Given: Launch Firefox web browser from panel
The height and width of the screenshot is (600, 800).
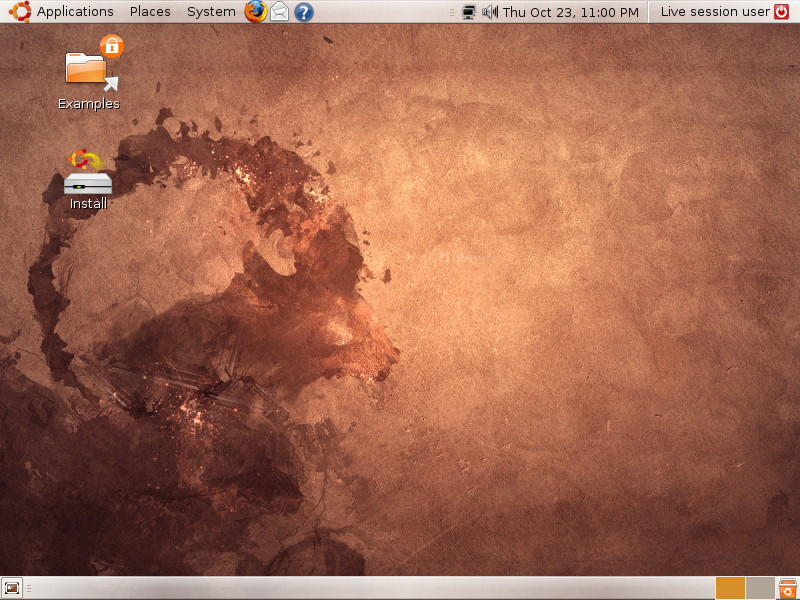Looking at the screenshot, I should (256, 12).
